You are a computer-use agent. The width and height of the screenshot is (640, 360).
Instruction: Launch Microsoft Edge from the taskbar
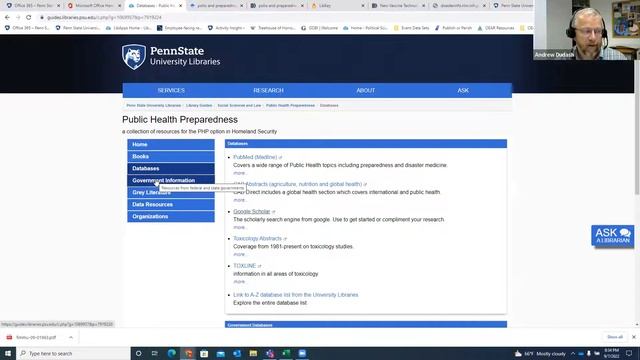pyautogui.click(x=171, y=353)
